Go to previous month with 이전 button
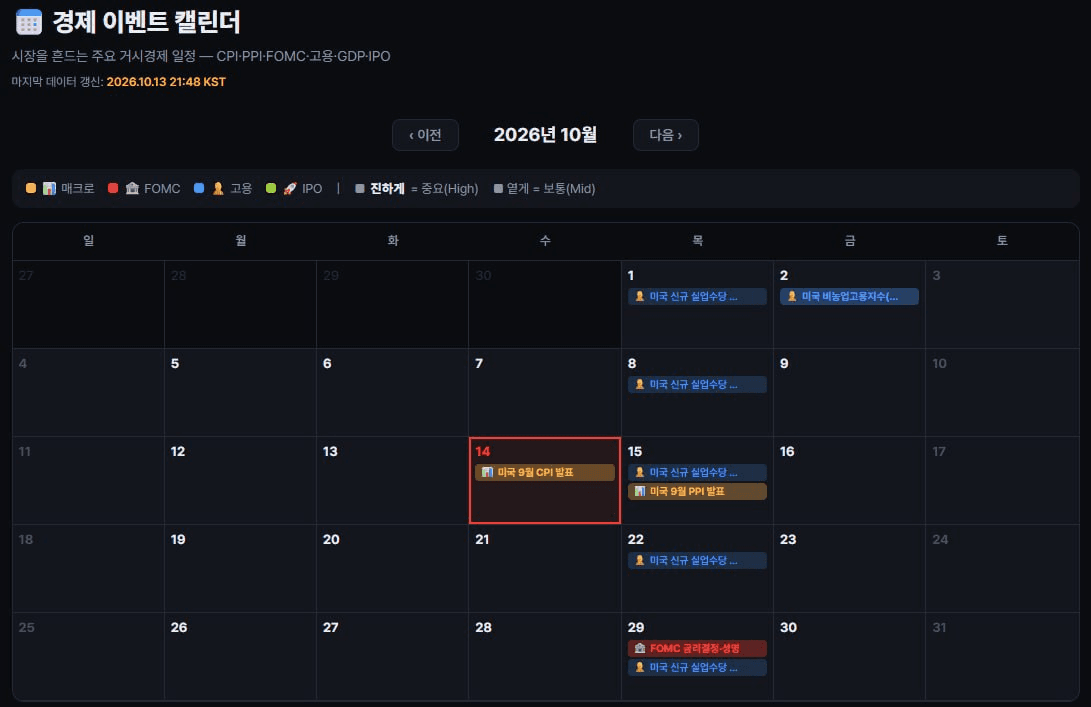The image size is (1091, 707). click(x=425, y=135)
